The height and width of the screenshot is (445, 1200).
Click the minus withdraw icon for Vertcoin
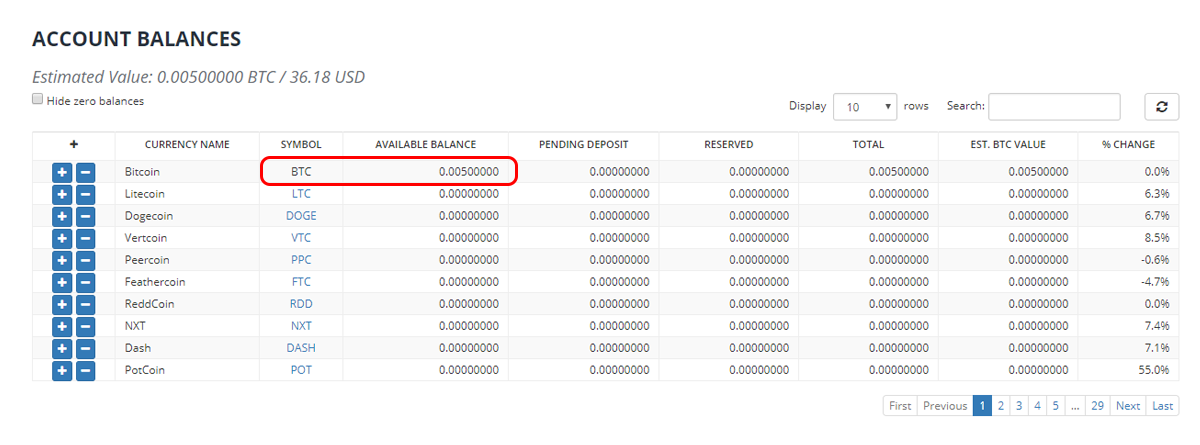(x=85, y=238)
